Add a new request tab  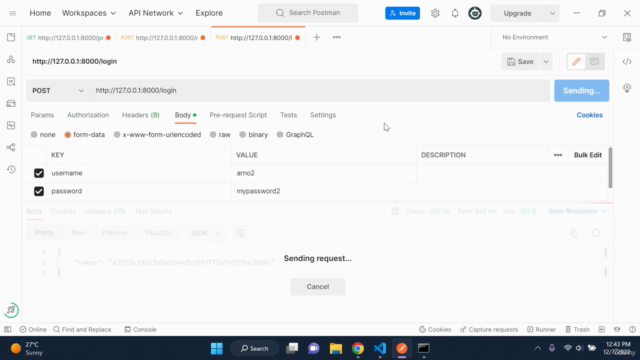point(316,37)
